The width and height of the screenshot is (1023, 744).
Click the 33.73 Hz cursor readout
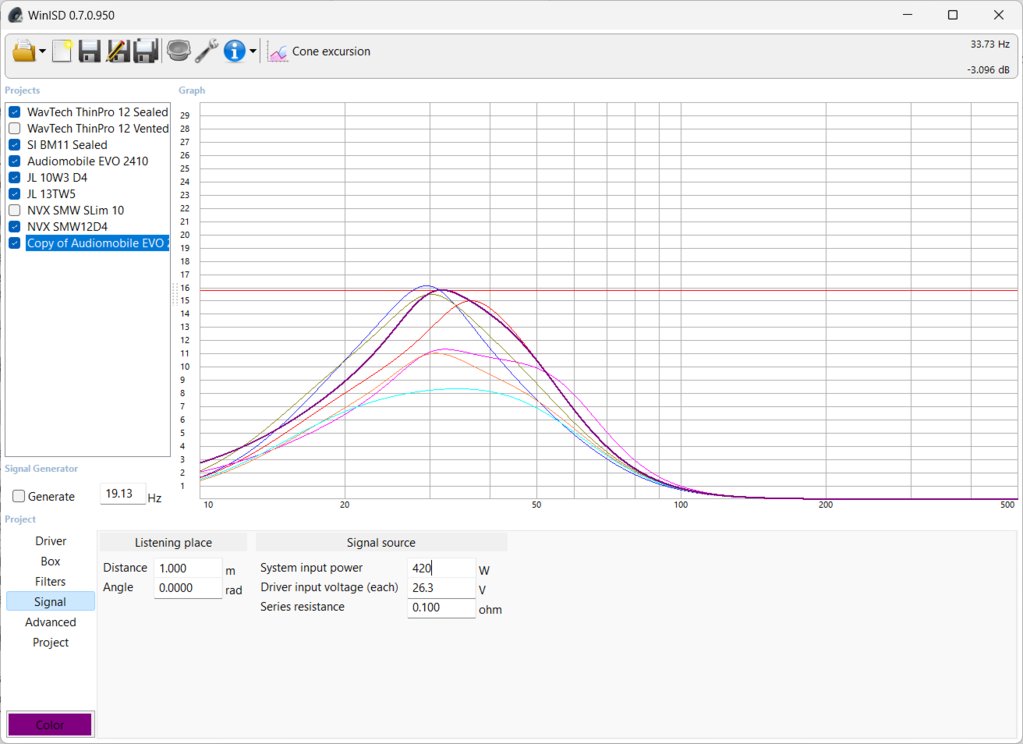[990, 44]
